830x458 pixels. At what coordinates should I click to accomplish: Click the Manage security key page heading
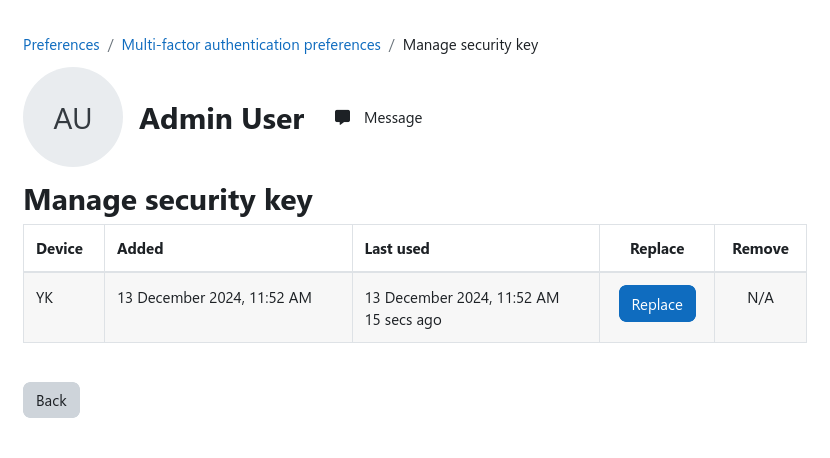[x=168, y=201]
